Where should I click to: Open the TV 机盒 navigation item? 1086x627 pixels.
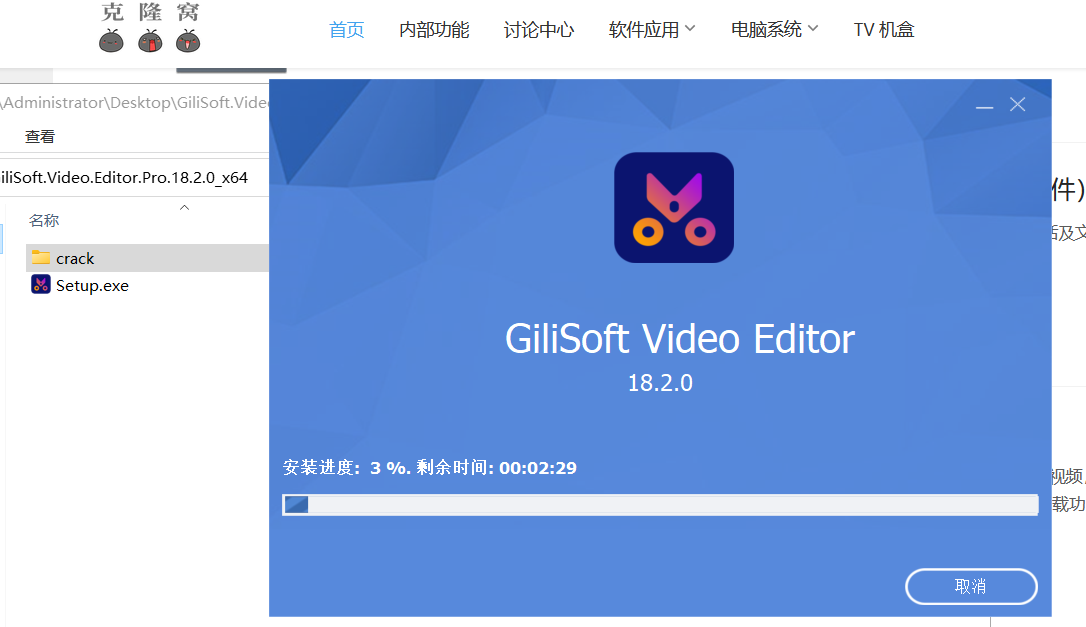point(884,30)
